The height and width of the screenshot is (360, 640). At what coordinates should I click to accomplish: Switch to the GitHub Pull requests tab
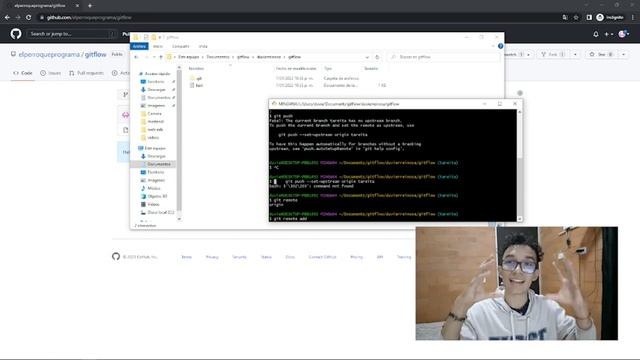point(86,73)
